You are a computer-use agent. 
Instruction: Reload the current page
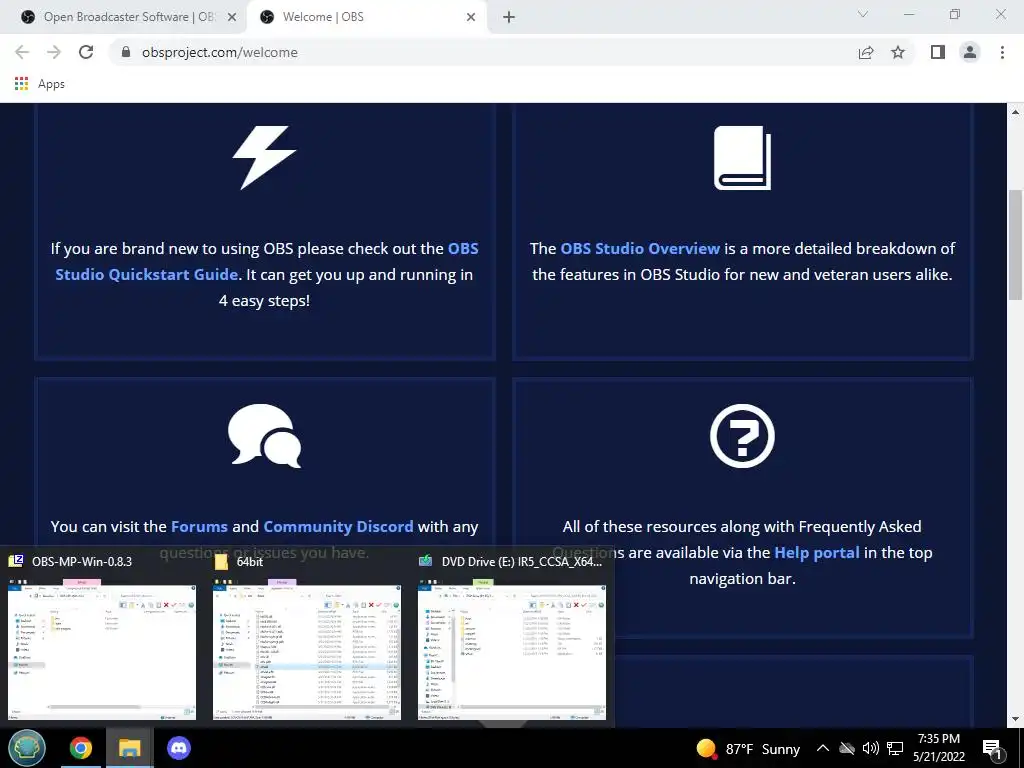tap(86, 52)
